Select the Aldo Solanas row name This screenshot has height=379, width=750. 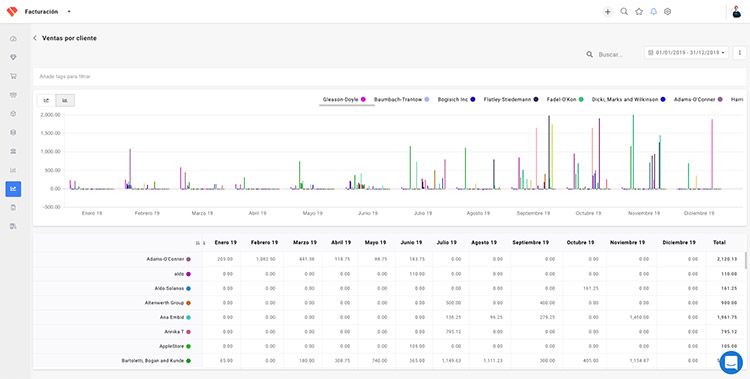coord(169,289)
